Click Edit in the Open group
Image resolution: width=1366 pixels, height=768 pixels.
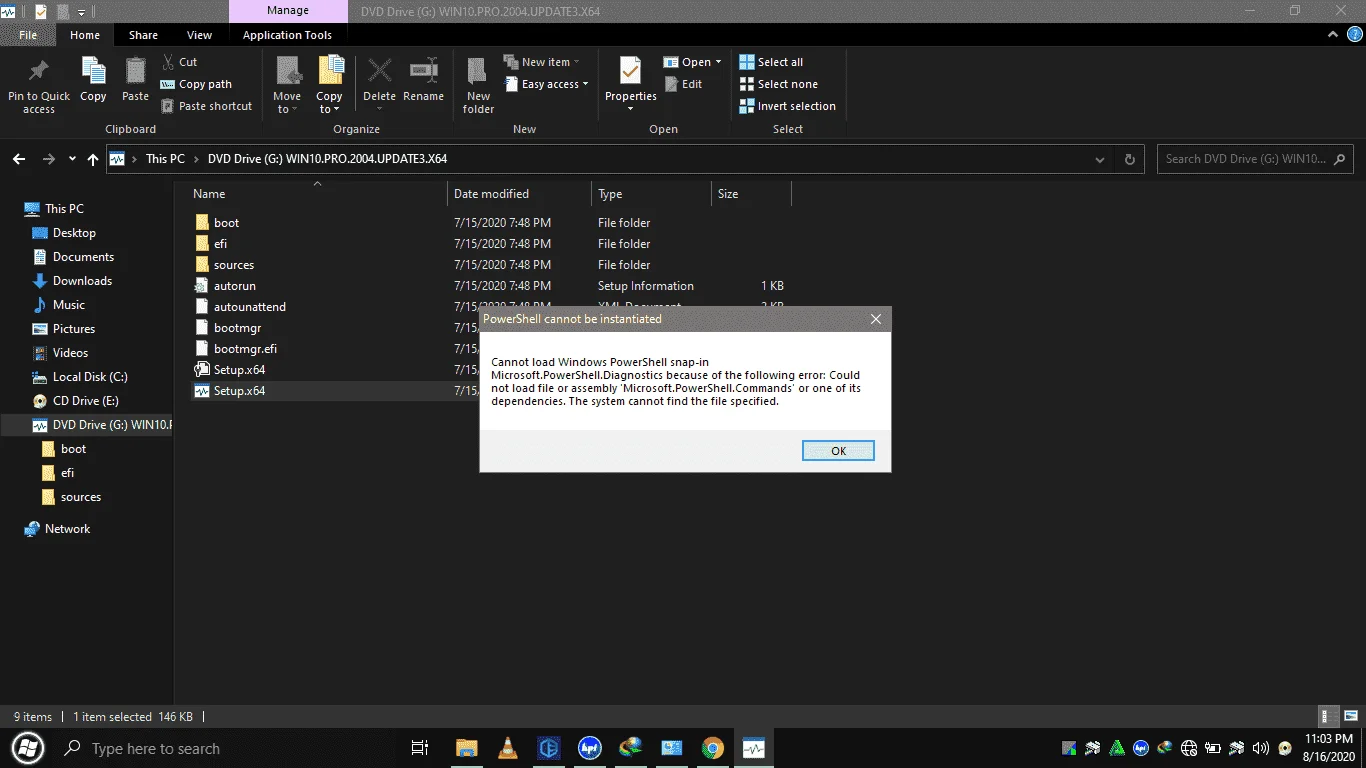pyautogui.click(x=683, y=84)
